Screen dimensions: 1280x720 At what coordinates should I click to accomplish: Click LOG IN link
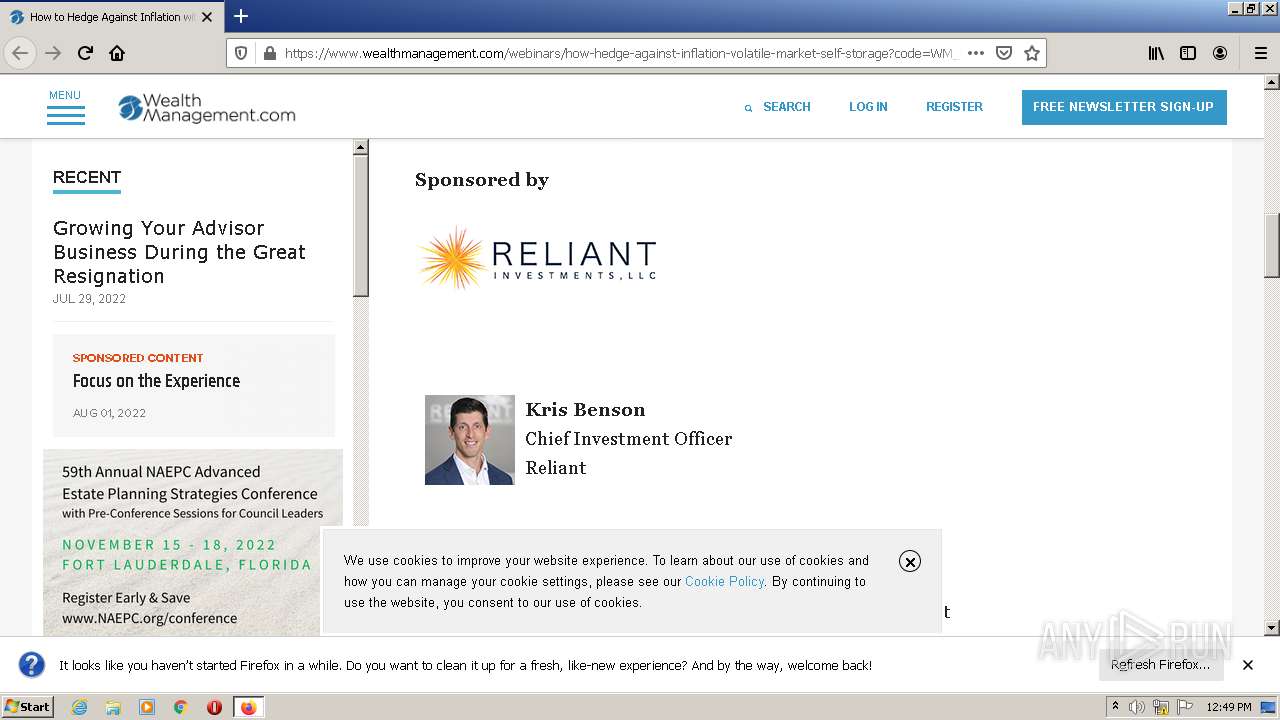[x=868, y=107]
